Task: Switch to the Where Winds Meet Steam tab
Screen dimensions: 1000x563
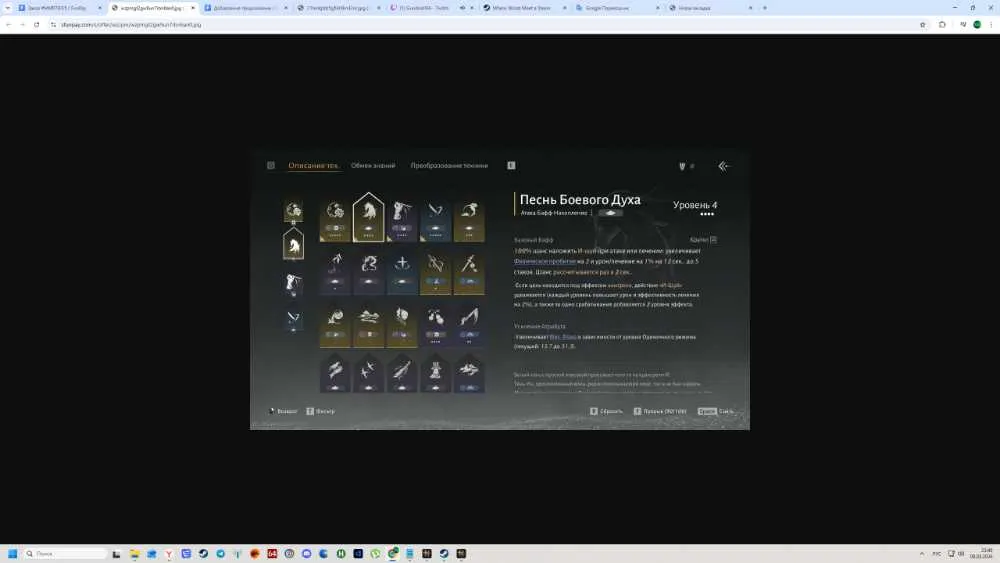Action: pos(524,8)
